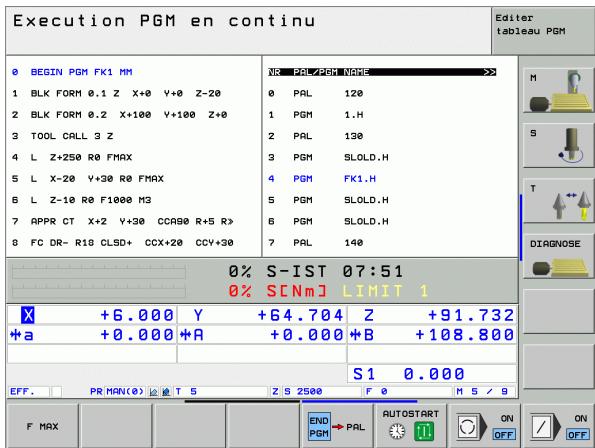Open the DIAGNOSE softkey
Viewport: 595px width, 448px height.
558,256
